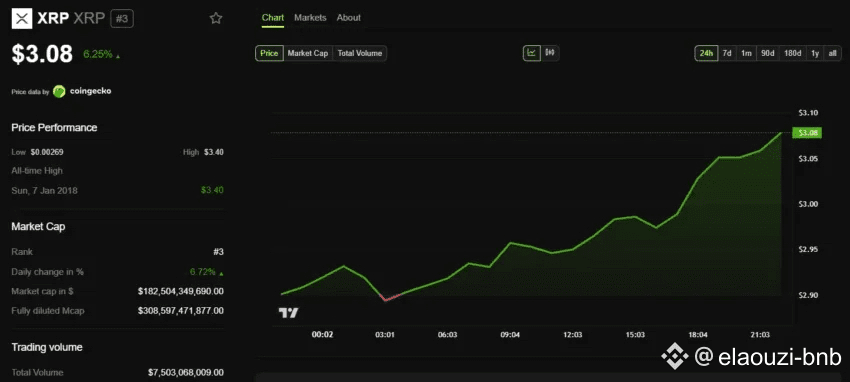Set chart range to 90d
Viewport: 850px width, 382px height.
tap(767, 53)
